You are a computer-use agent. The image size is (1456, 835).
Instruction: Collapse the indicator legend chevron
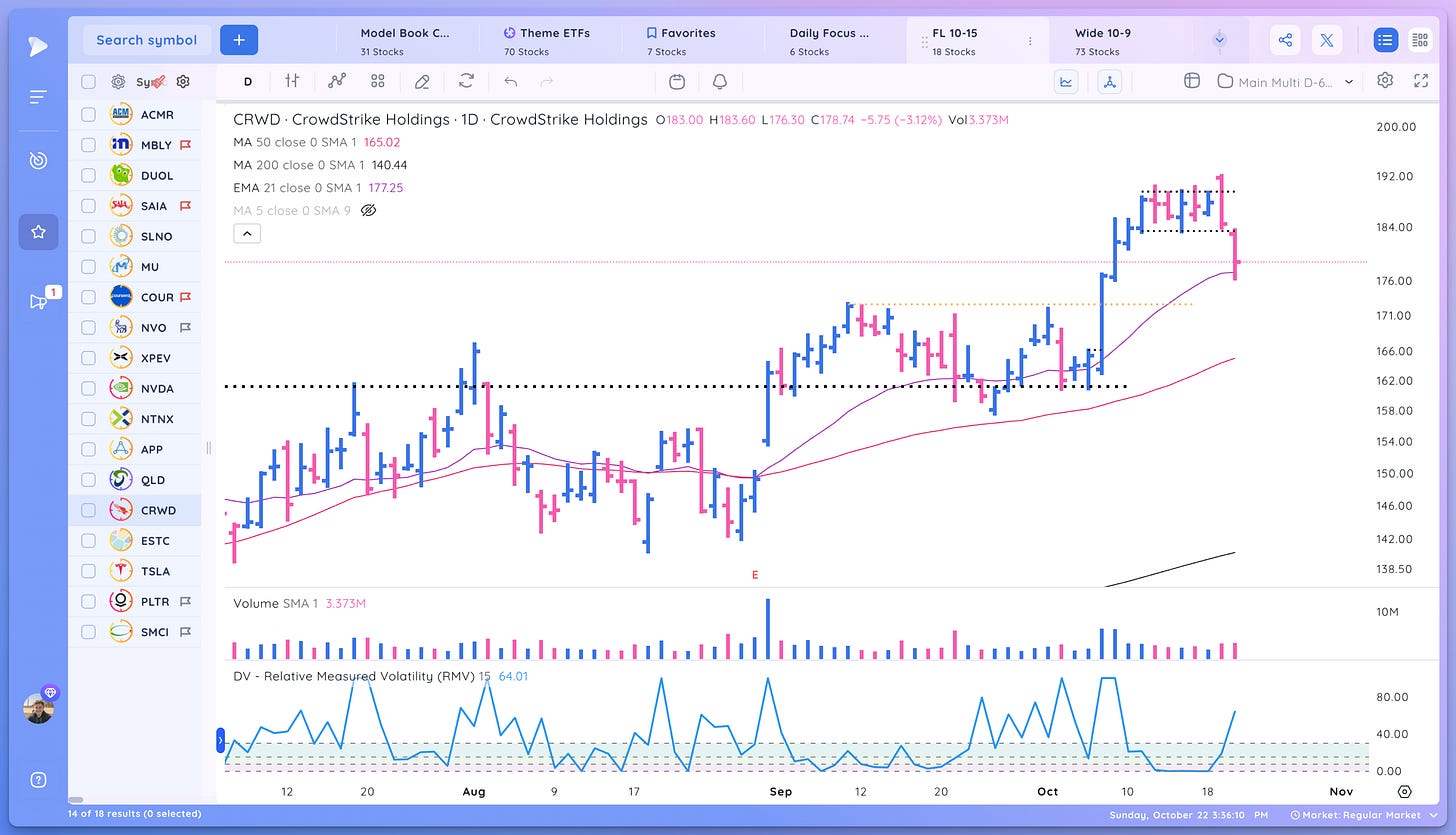(x=247, y=233)
